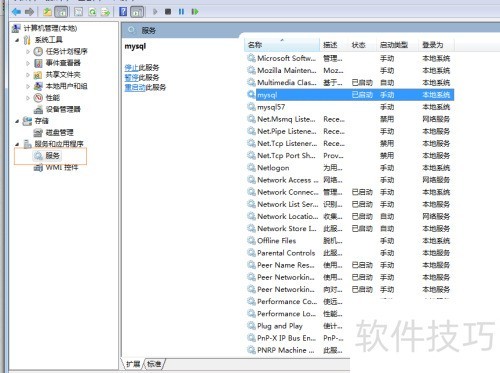Click the gear icon beside Multimedia Clas...
Screen dimensions: 500x373
click(x=251, y=82)
